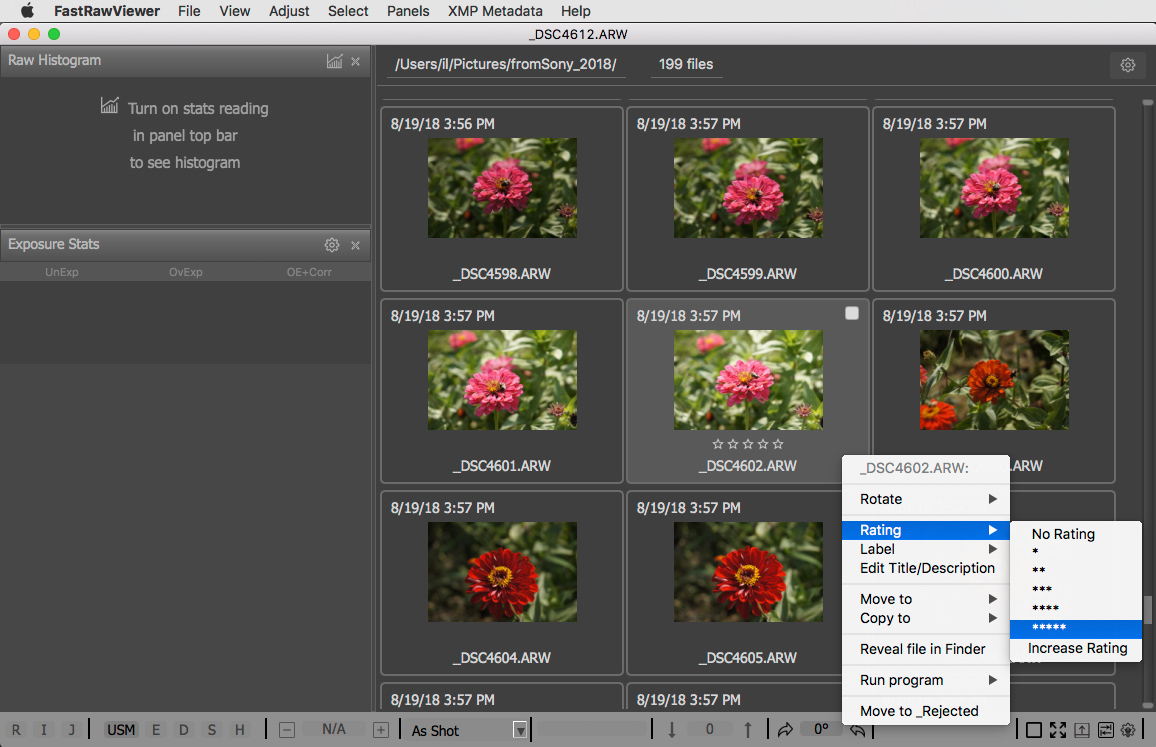Image resolution: width=1156 pixels, height=747 pixels.
Task: Click Reveal file in Finder
Action: click(922, 649)
